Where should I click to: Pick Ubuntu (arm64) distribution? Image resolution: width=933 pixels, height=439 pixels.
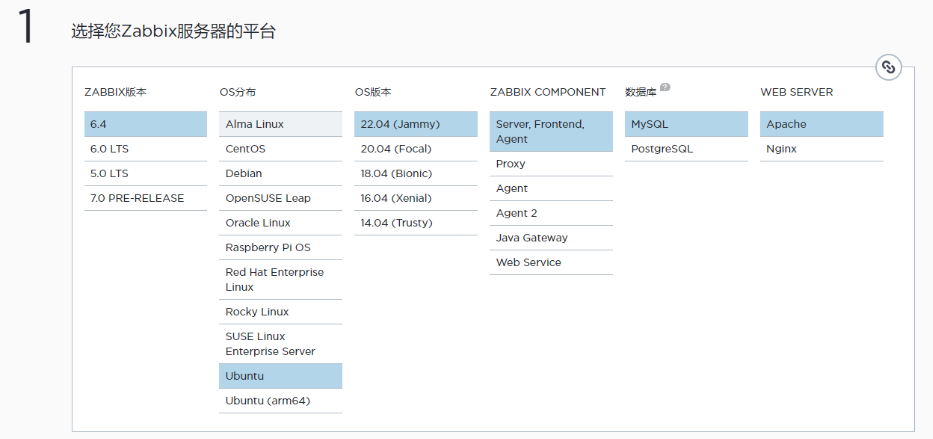tap(280, 401)
